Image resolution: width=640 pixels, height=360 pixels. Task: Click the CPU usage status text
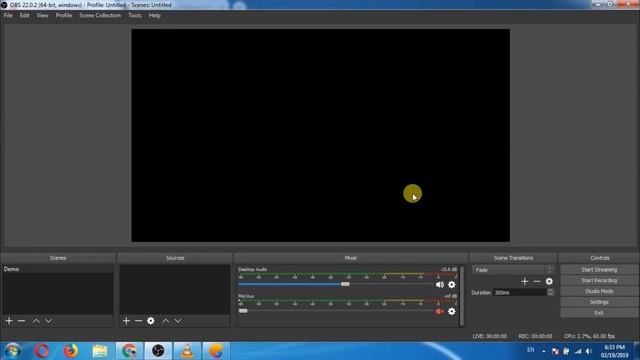(589, 336)
